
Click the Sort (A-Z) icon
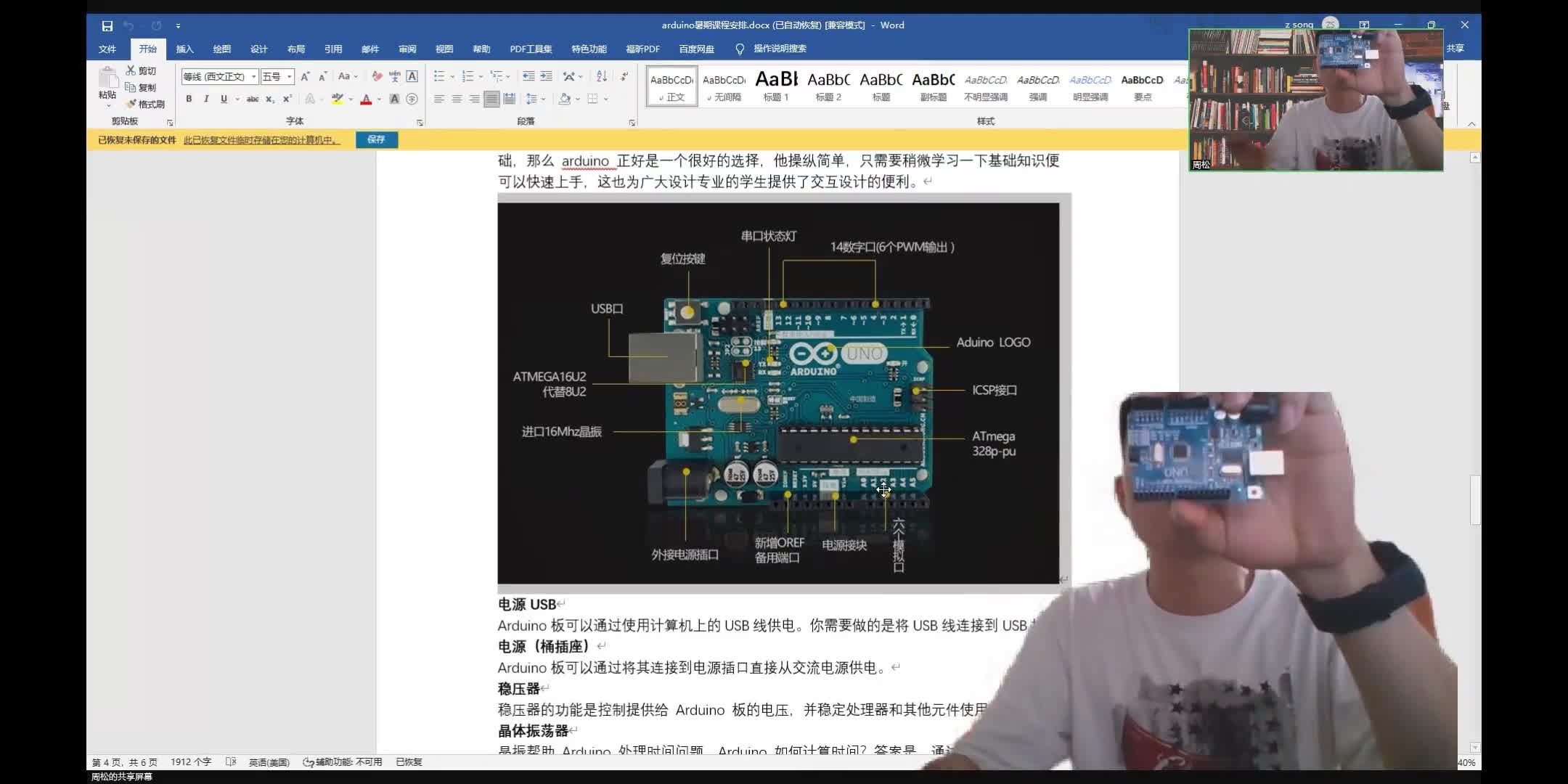pos(601,76)
